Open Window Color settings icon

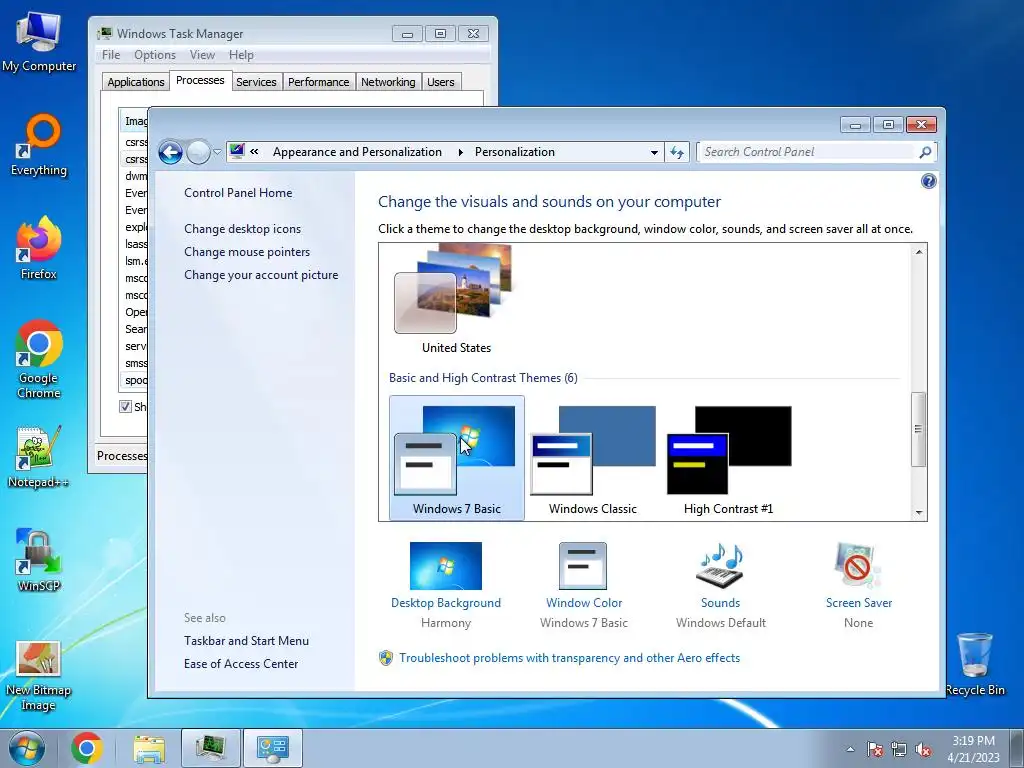583,566
